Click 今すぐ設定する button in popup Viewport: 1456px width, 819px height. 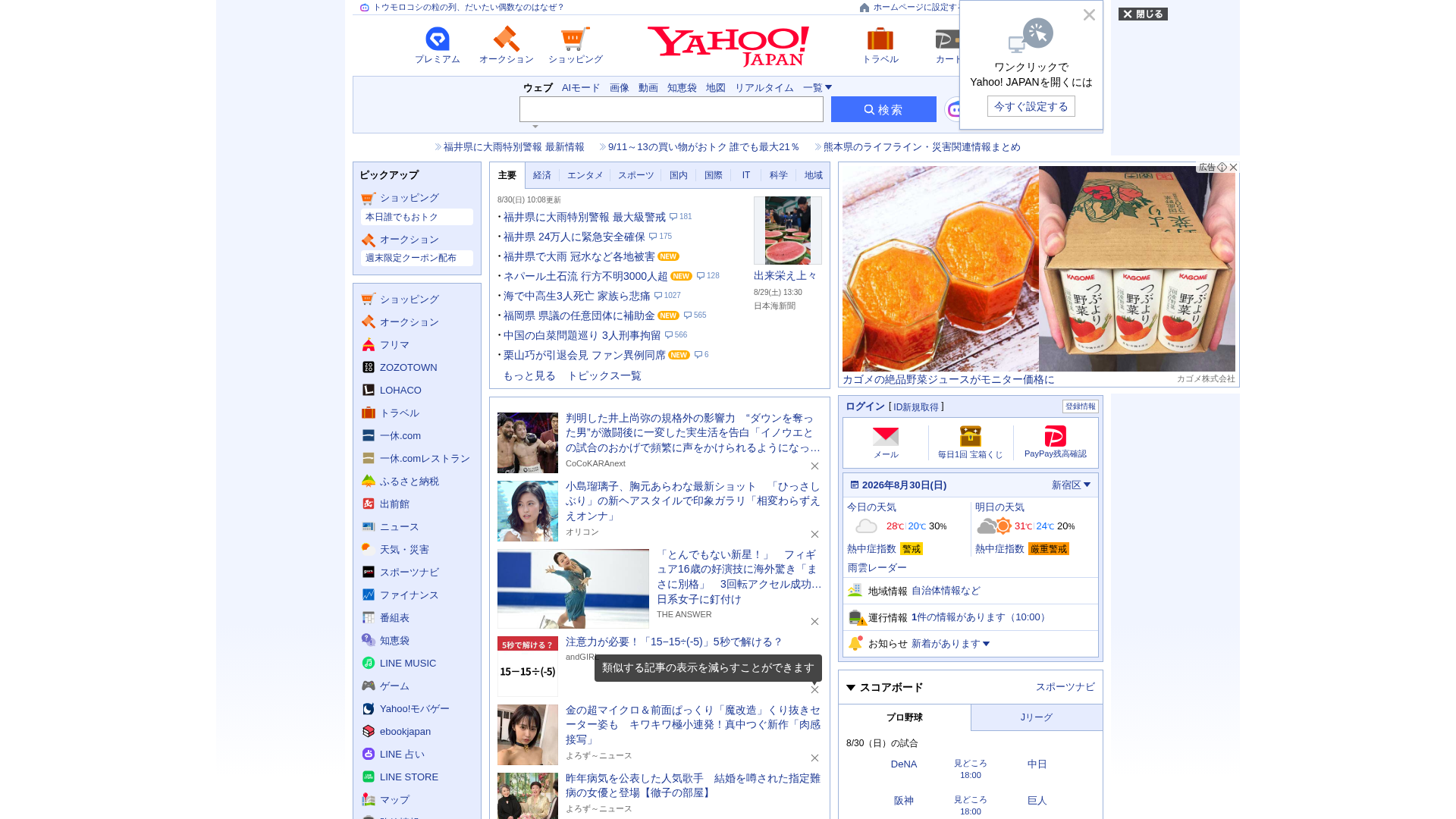(x=1031, y=107)
